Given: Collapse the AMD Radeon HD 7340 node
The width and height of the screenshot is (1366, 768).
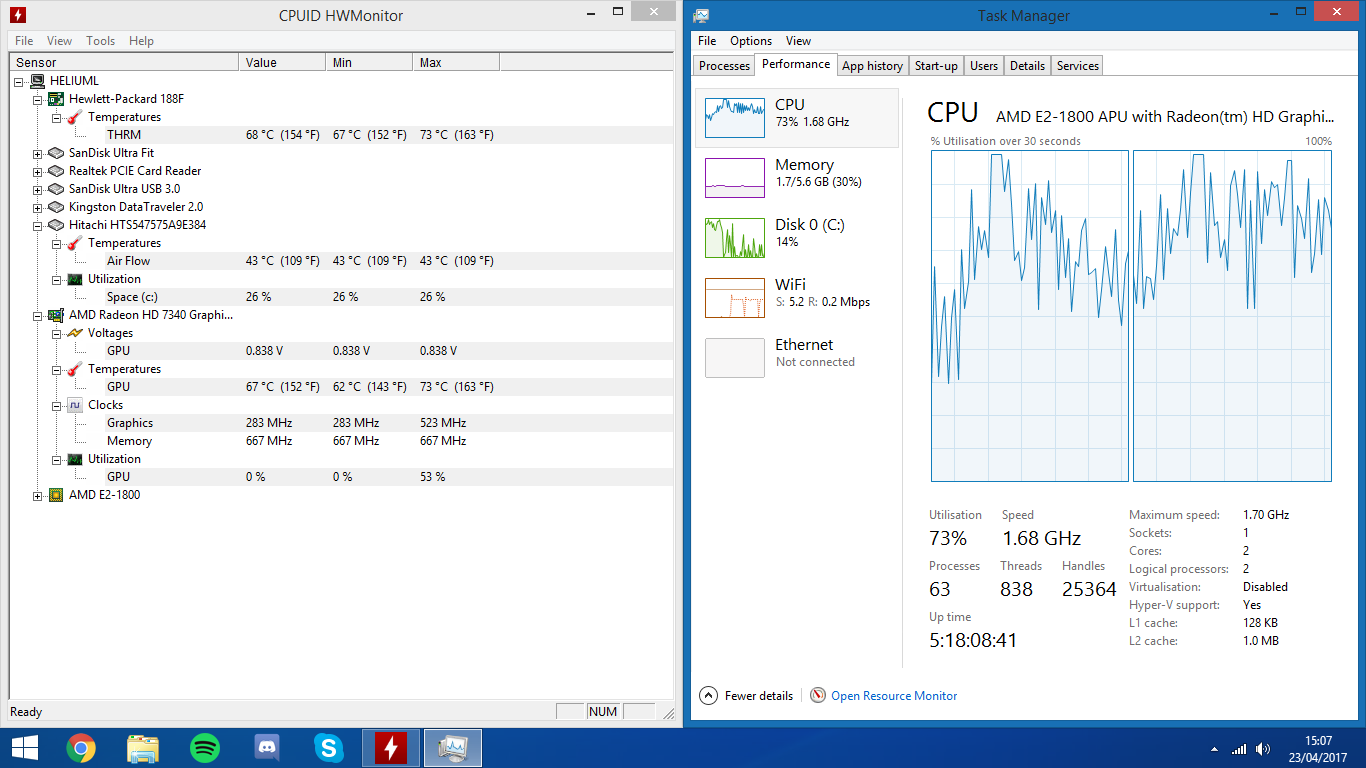Looking at the screenshot, I should [x=38, y=315].
